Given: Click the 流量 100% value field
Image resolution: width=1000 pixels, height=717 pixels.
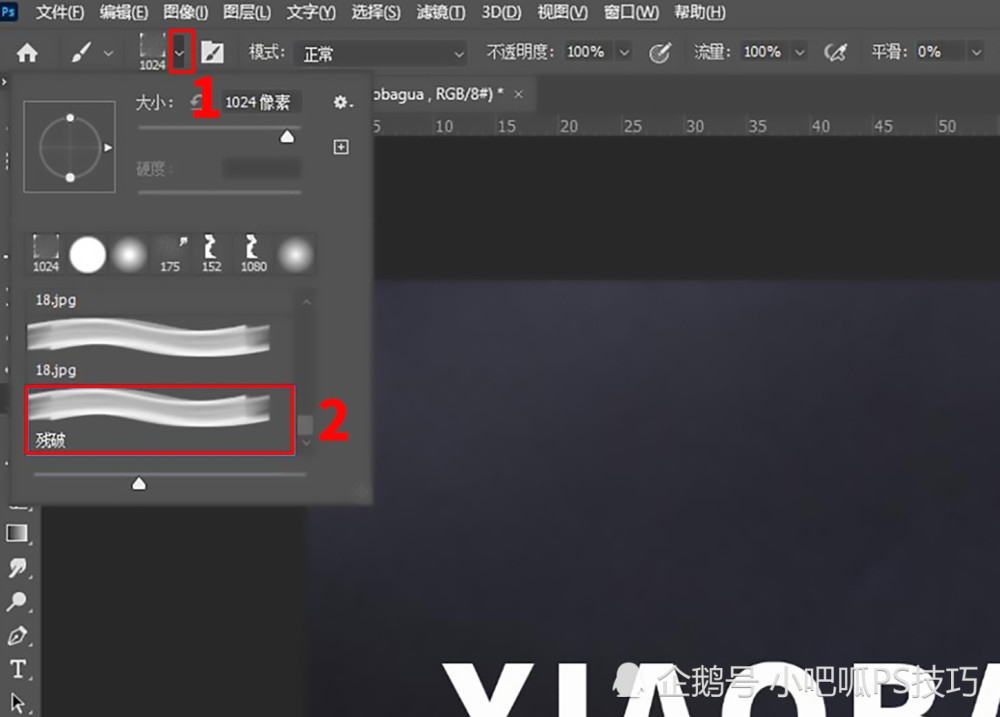Looking at the screenshot, I should (765, 52).
